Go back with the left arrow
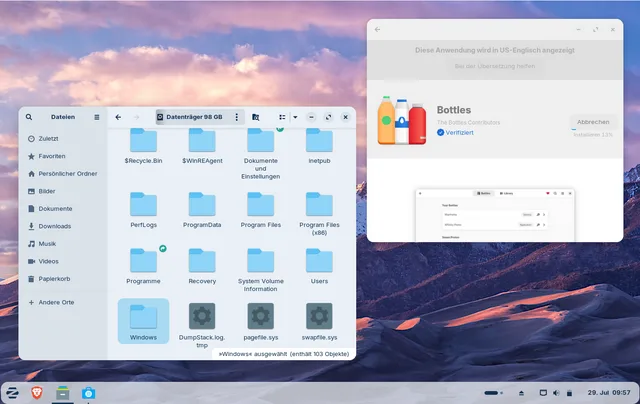The image size is (640, 404). [118, 117]
